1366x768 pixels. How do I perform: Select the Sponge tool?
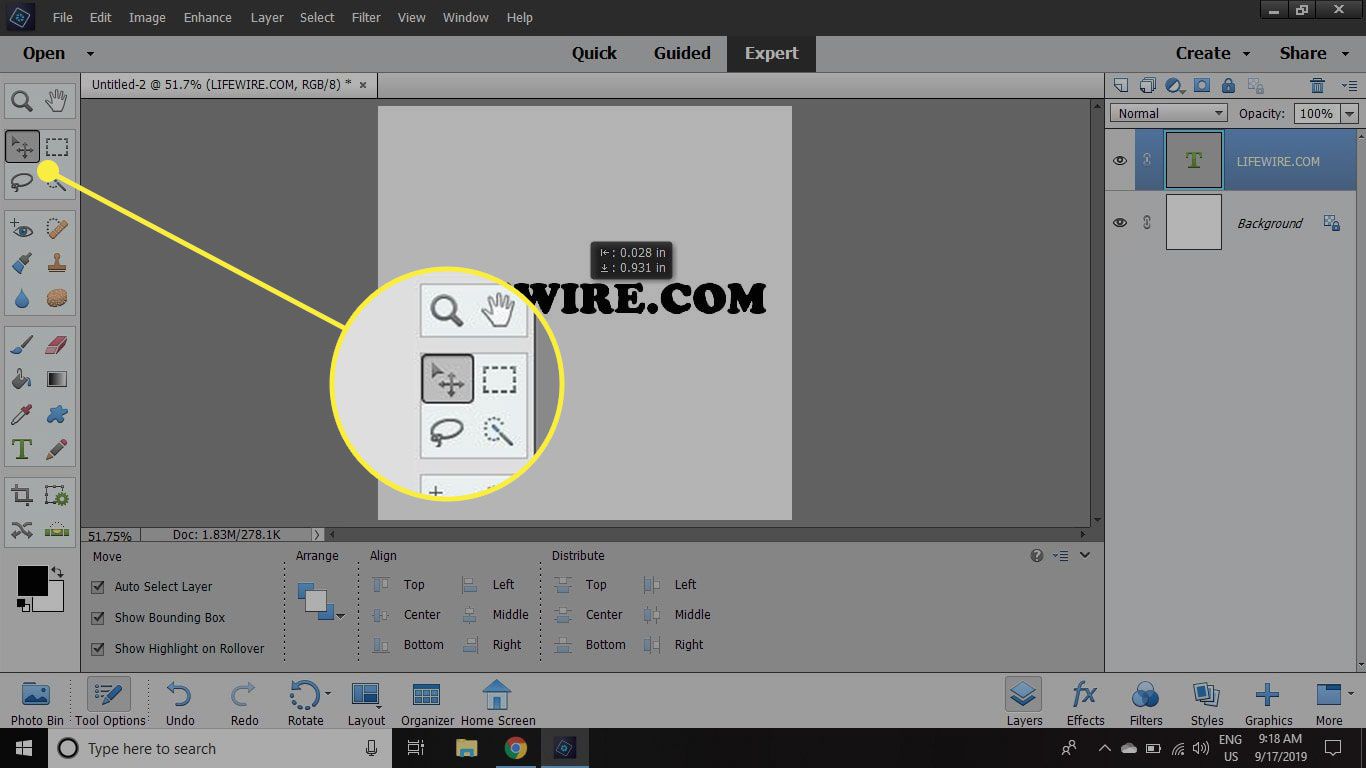click(57, 298)
